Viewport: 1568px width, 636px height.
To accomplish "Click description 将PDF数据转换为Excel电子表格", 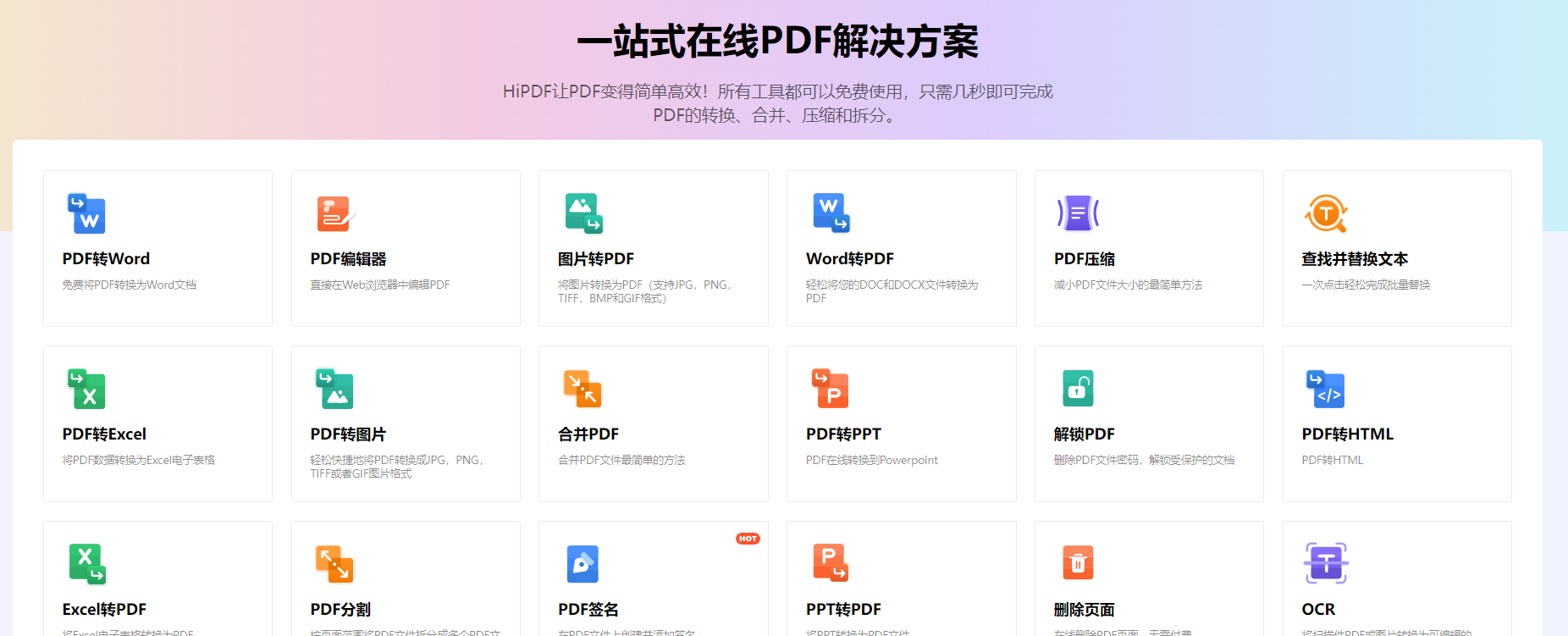I will click(138, 460).
